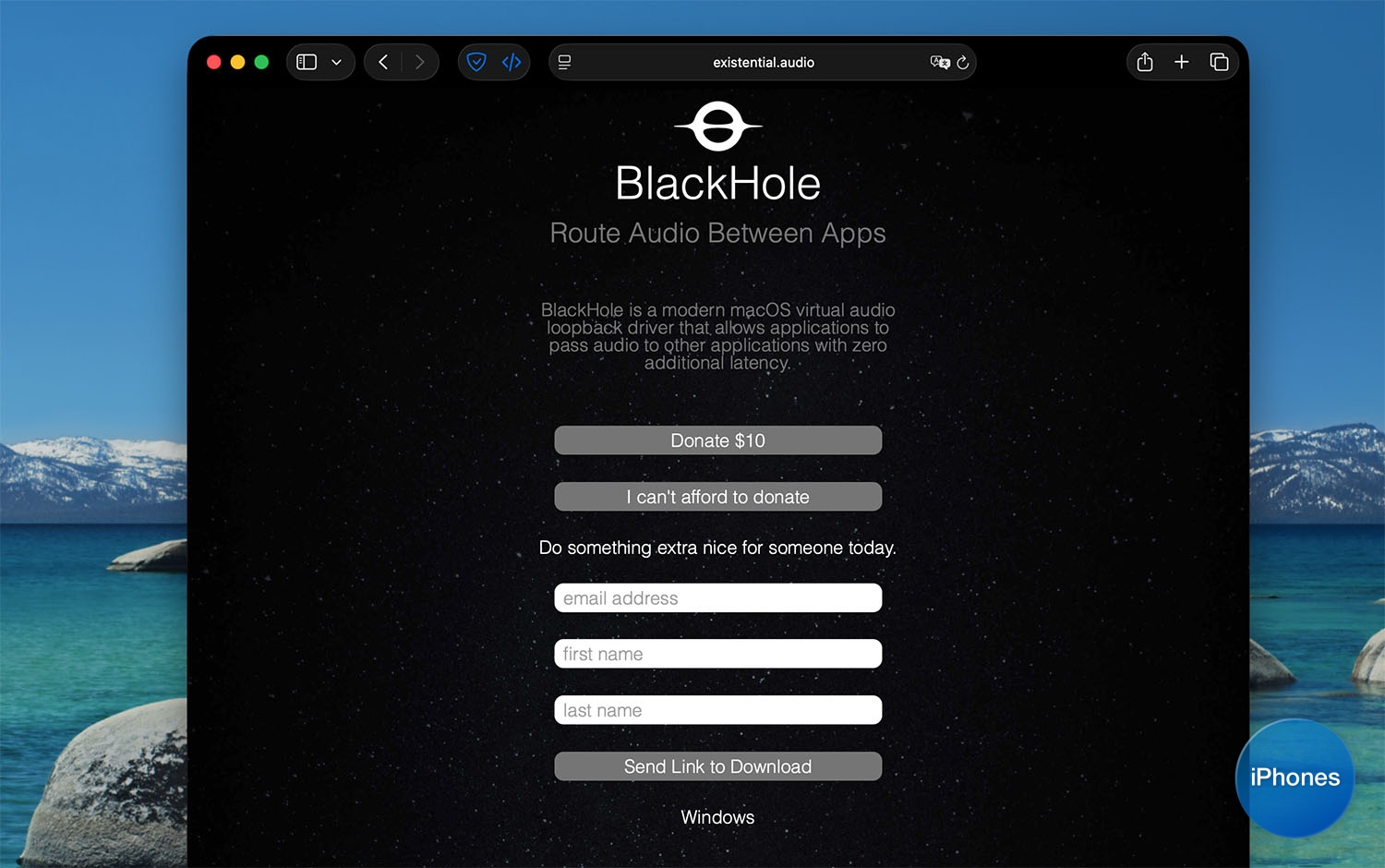Open the Share menu
The width and height of the screenshot is (1385, 868).
coord(1145,62)
